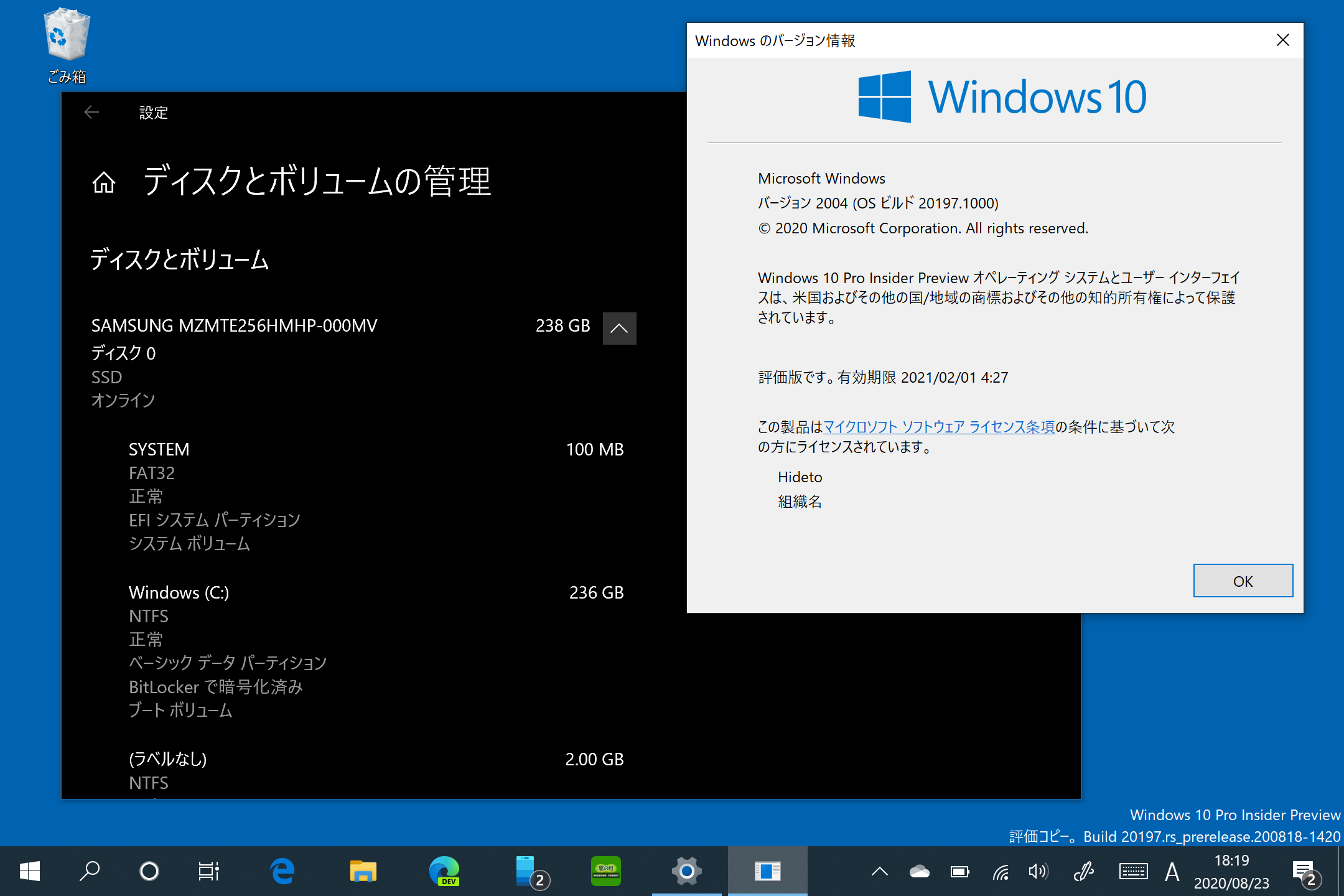Open File Explorer from the taskbar
The image size is (1344, 896).
[x=363, y=870]
